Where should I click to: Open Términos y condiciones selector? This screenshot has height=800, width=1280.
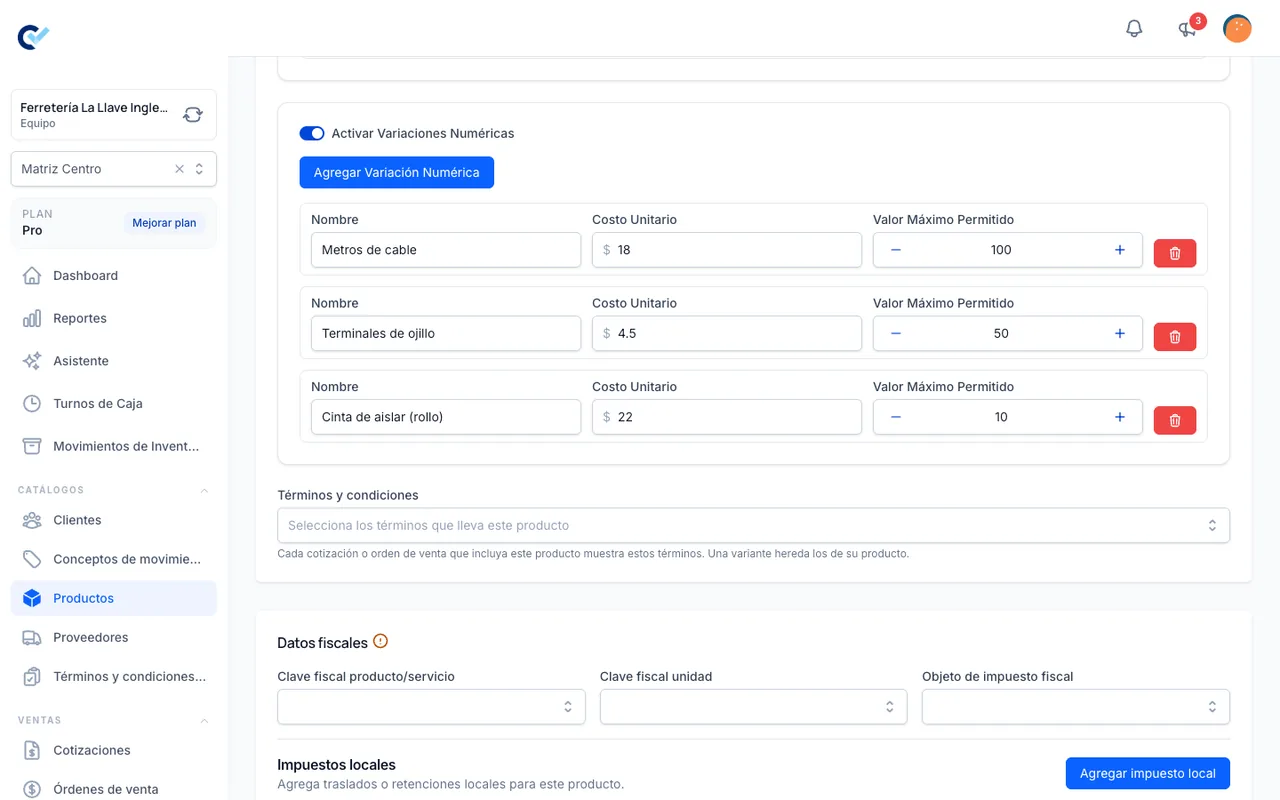coord(753,525)
